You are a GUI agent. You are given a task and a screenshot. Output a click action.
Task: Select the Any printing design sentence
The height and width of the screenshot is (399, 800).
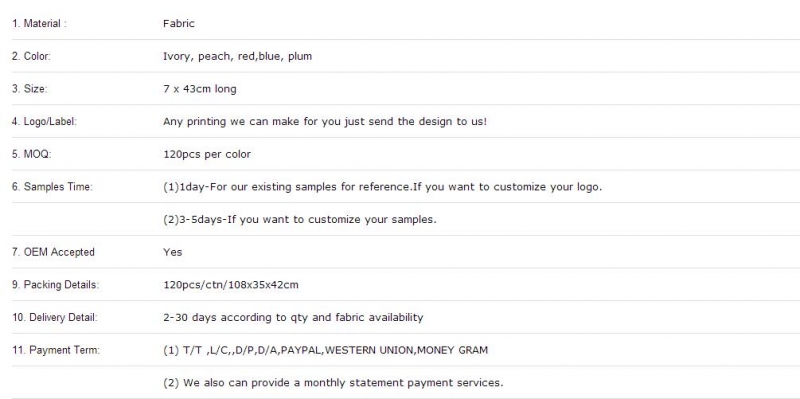[325, 121]
